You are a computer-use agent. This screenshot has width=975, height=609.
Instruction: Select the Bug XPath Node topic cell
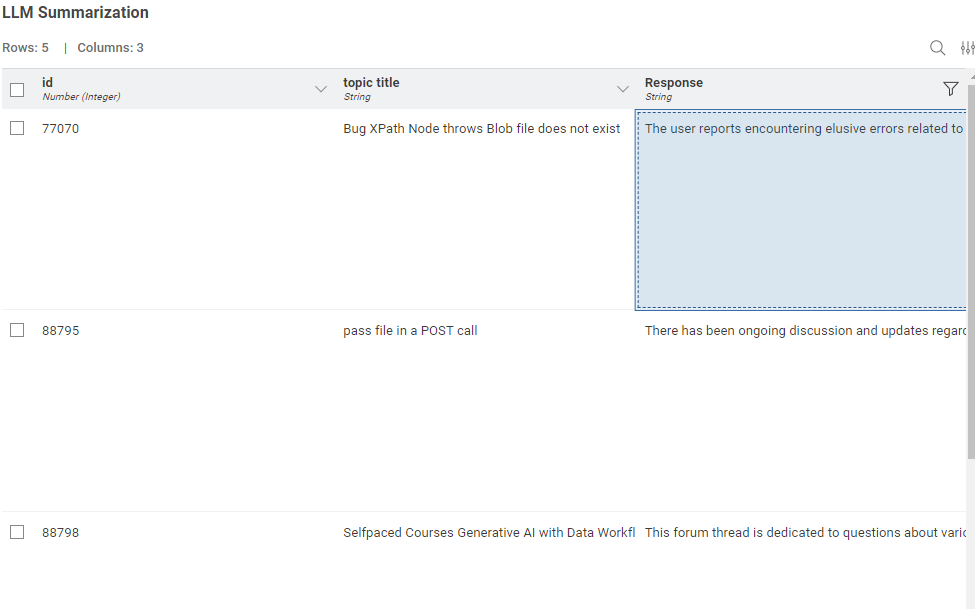pos(481,129)
